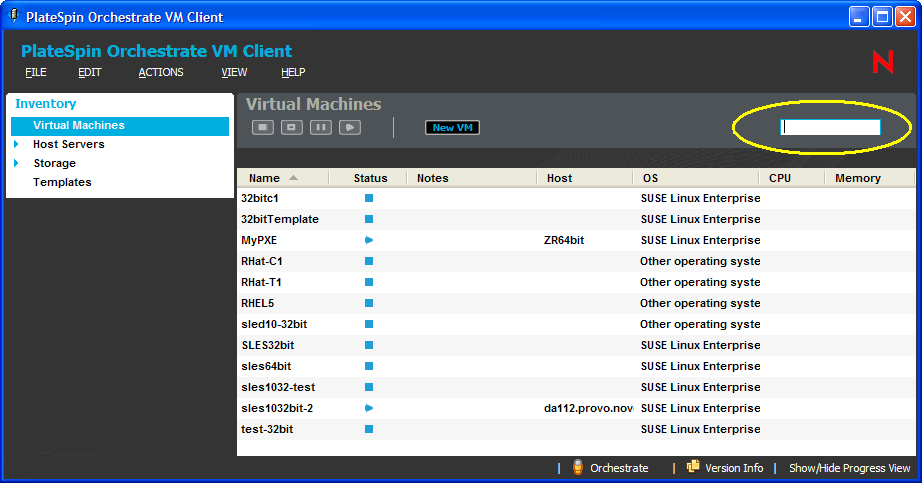Click the Orchestrate server icon in status bar

coord(578,467)
